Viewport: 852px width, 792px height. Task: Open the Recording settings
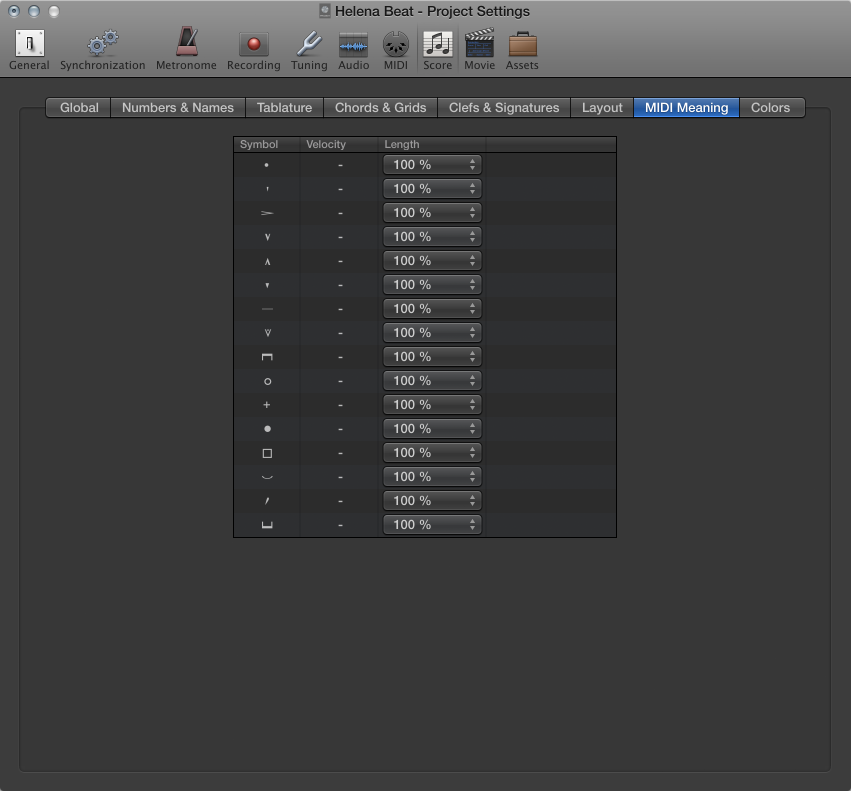coord(253,45)
